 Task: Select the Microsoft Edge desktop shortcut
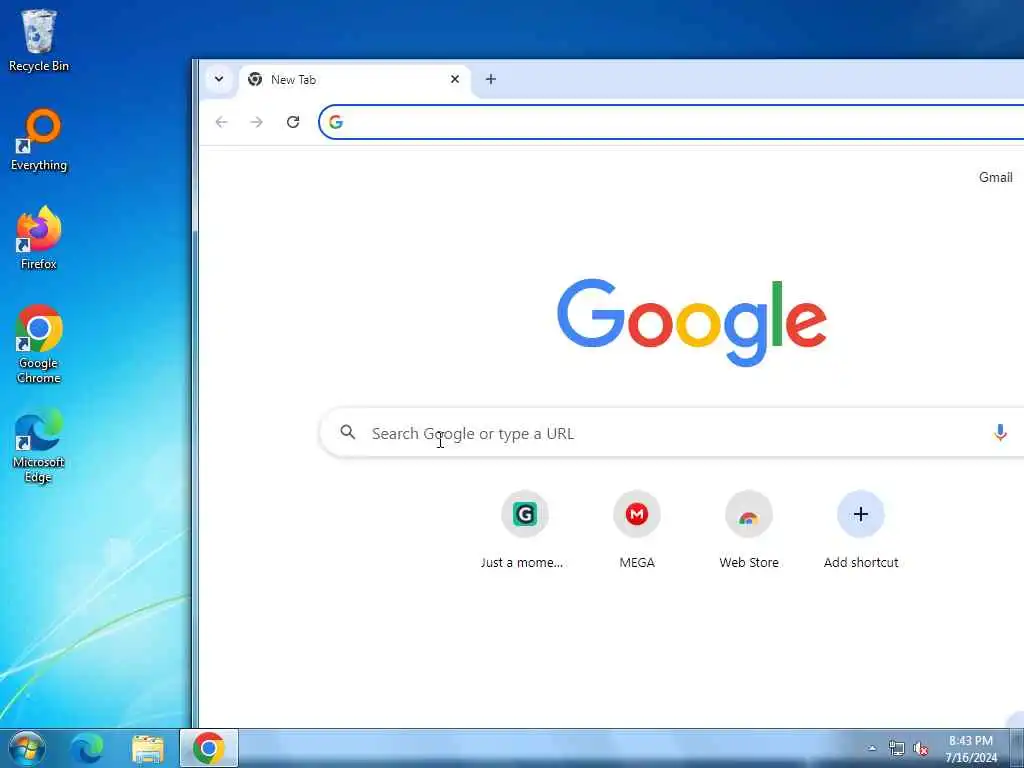(x=39, y=447)
